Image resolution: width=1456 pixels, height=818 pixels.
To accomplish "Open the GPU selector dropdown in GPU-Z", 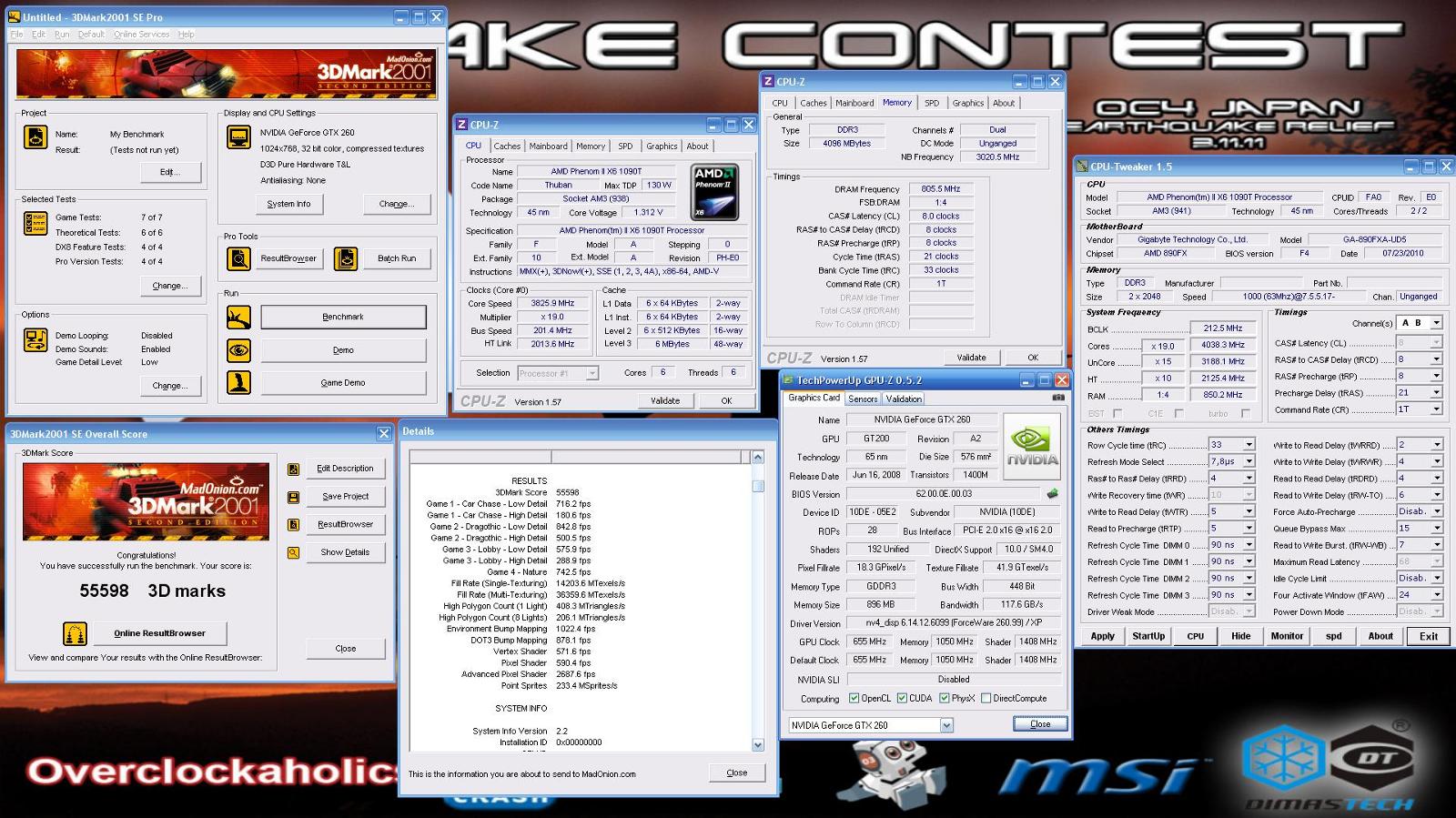I will [x=946, y=725].
